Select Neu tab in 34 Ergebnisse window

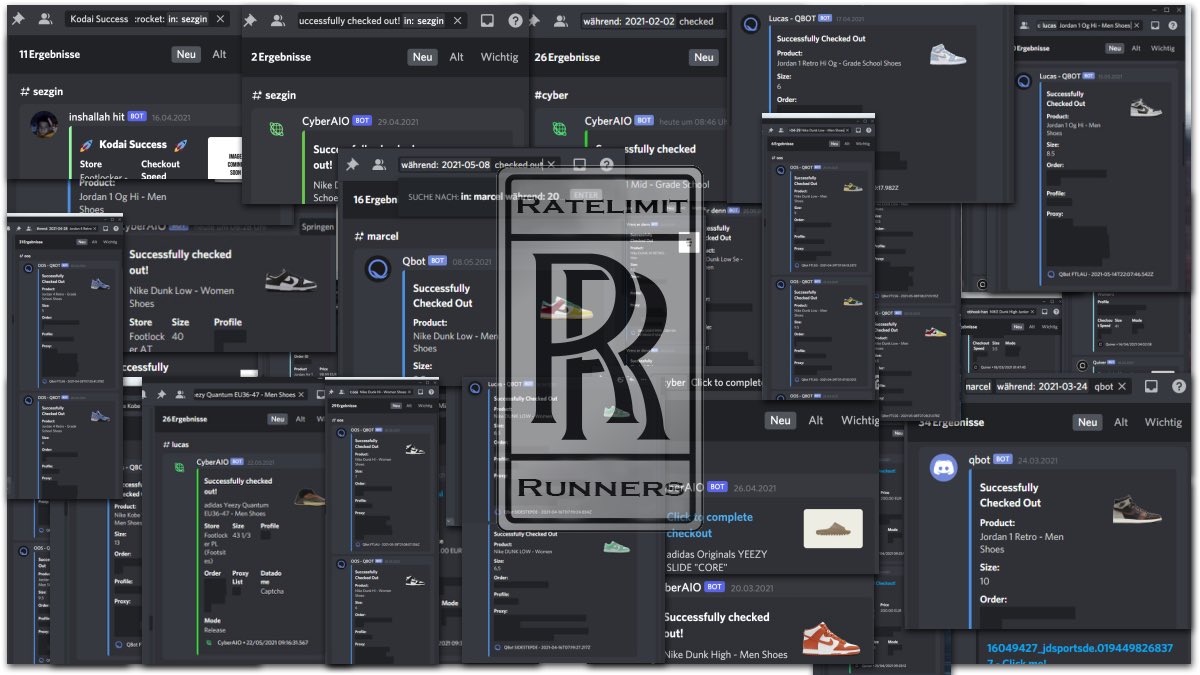tap(1088, 422)
